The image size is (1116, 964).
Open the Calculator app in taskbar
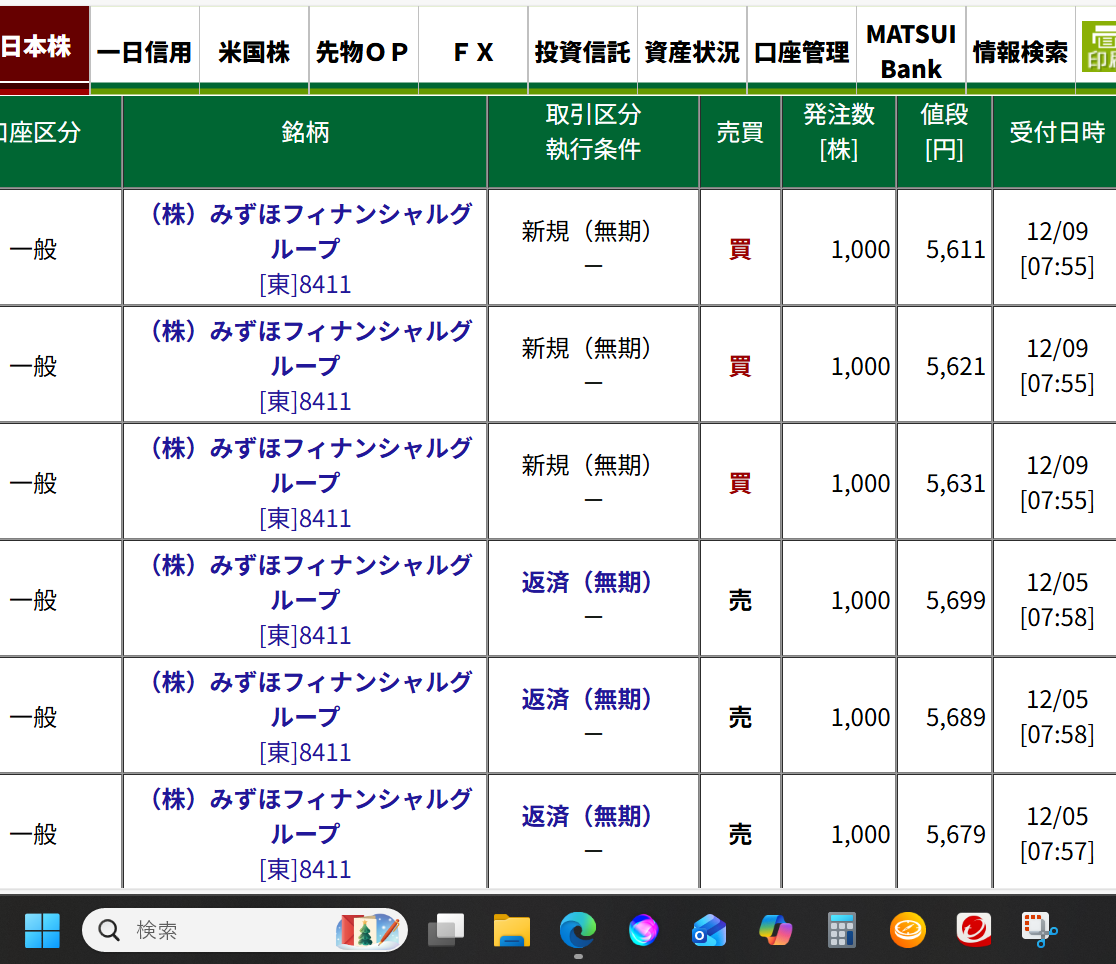coord(842,931)
